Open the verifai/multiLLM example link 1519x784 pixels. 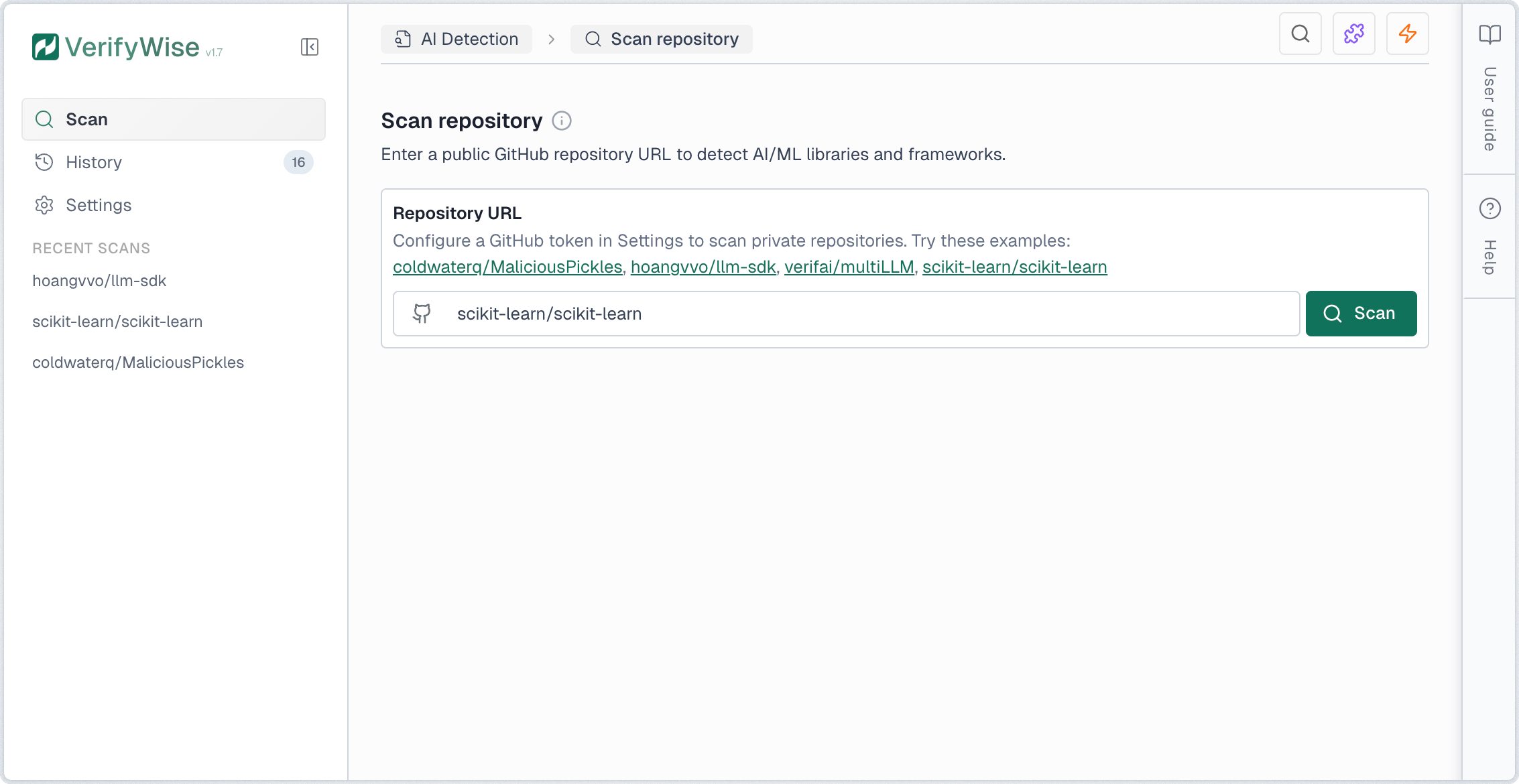pos(850,266)
